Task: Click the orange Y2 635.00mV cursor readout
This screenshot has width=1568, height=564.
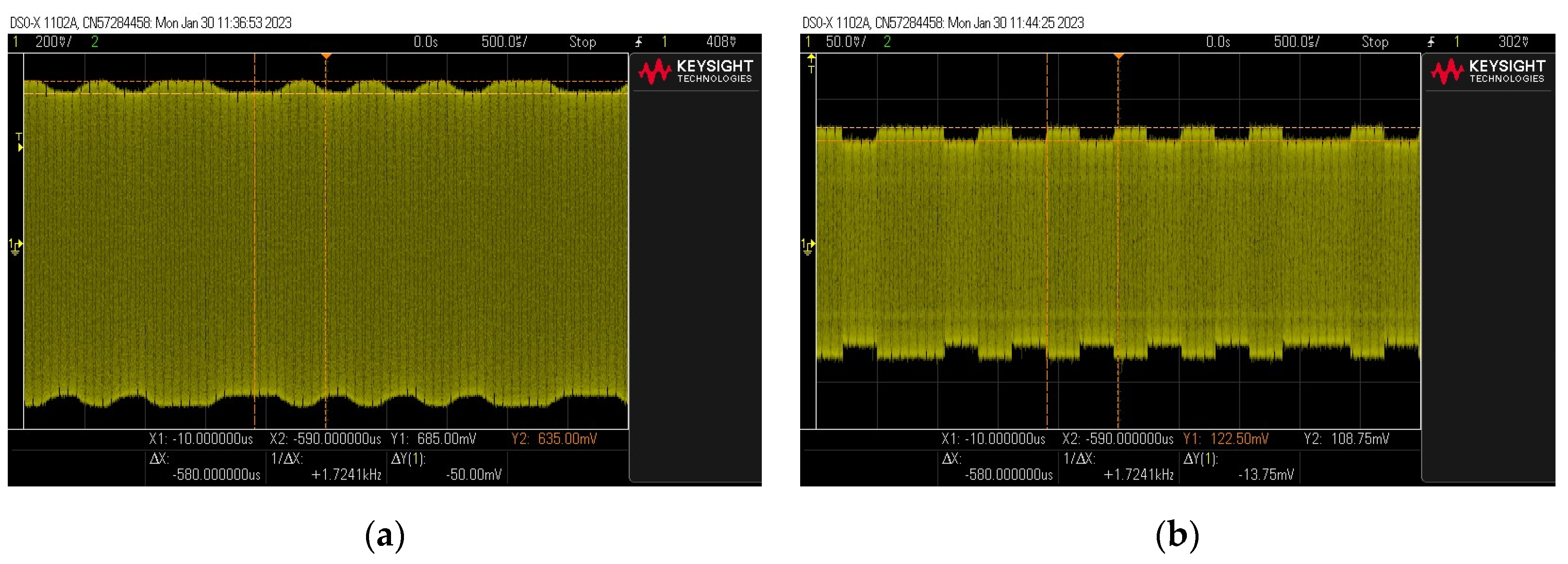Action: point(554,439)
